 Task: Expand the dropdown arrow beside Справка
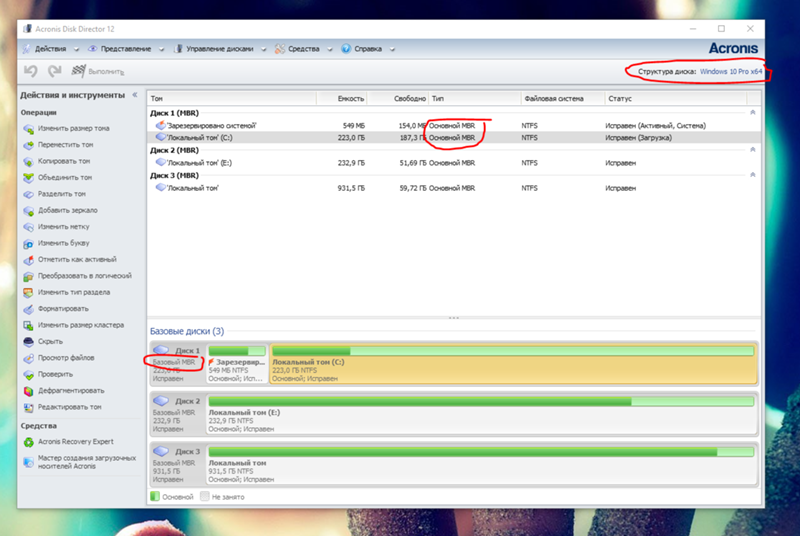point(392,49)
